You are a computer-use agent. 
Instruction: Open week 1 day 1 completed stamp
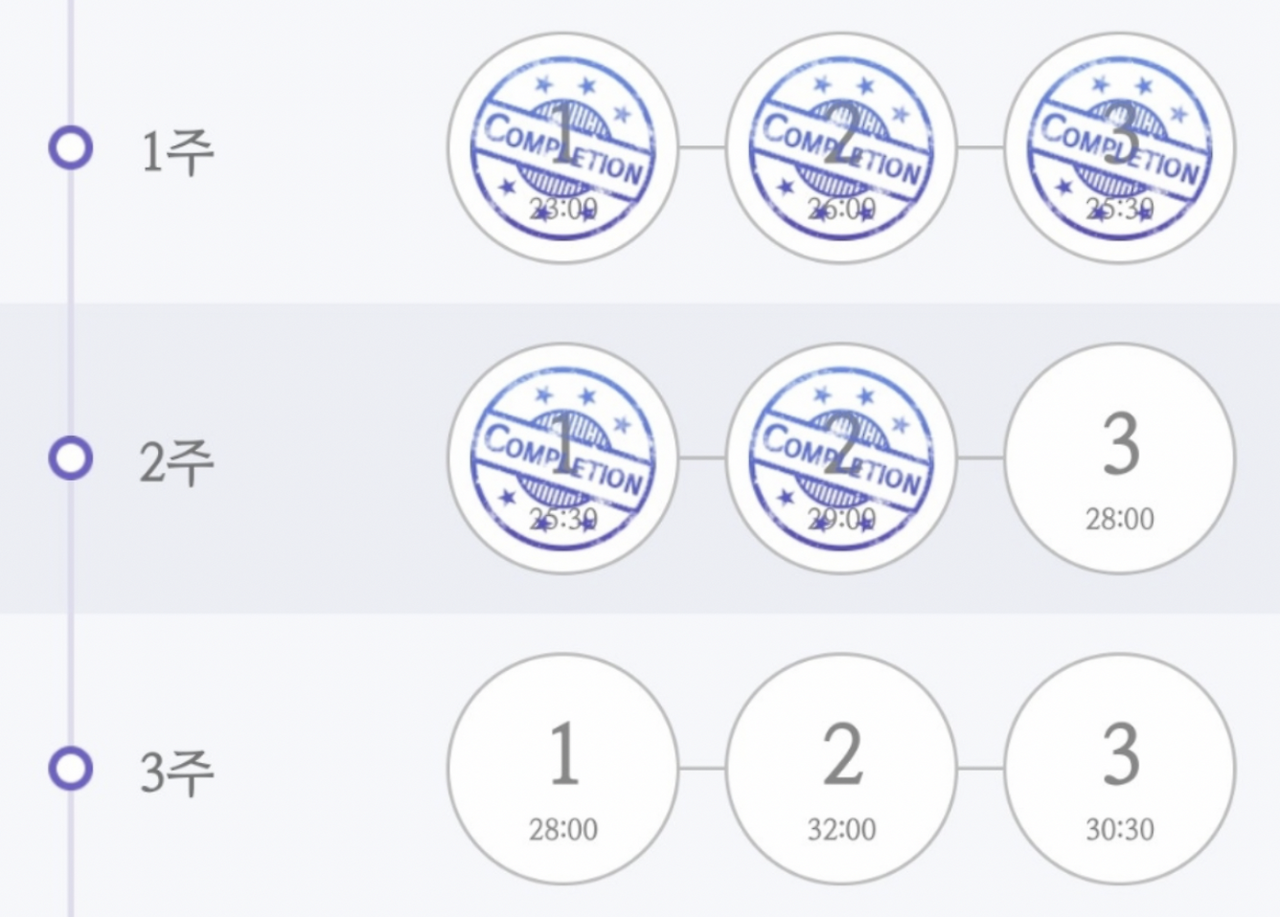[x=563, y=148]
